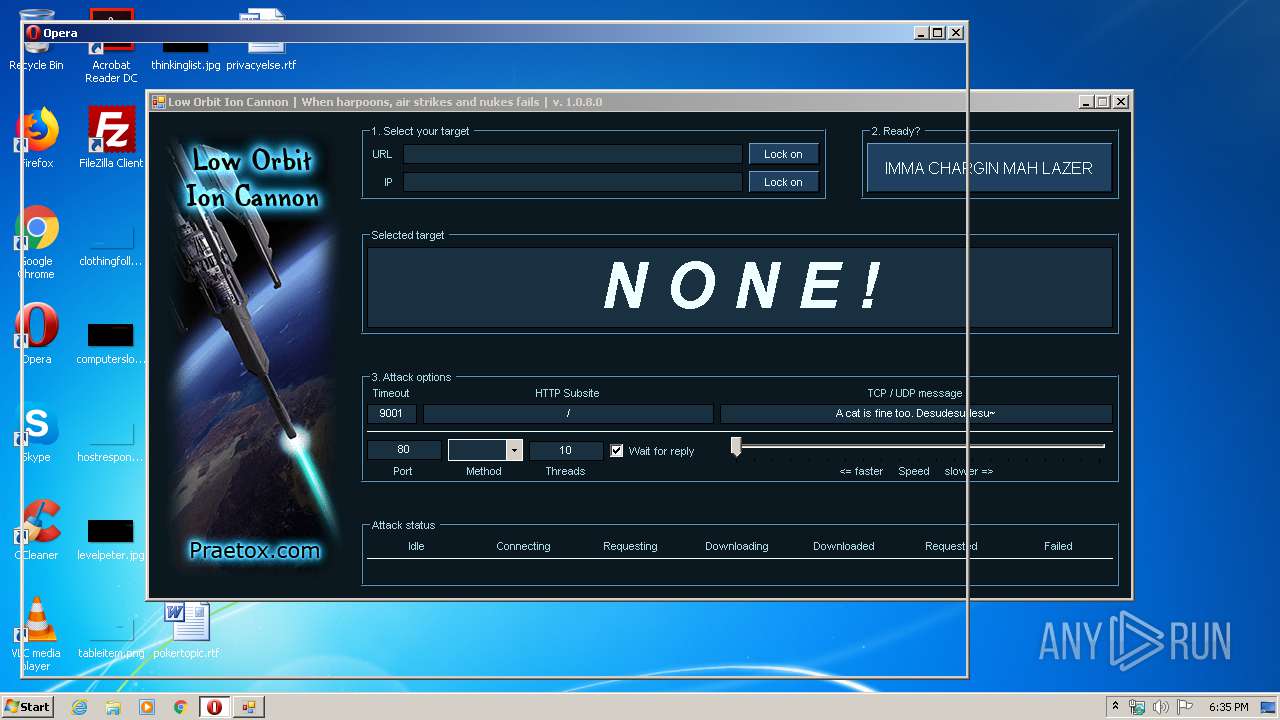The width and height of the screenshot is (1280, 720).
Task: Open Windows Explorer from the taskbar
Action: coord(113,707)
